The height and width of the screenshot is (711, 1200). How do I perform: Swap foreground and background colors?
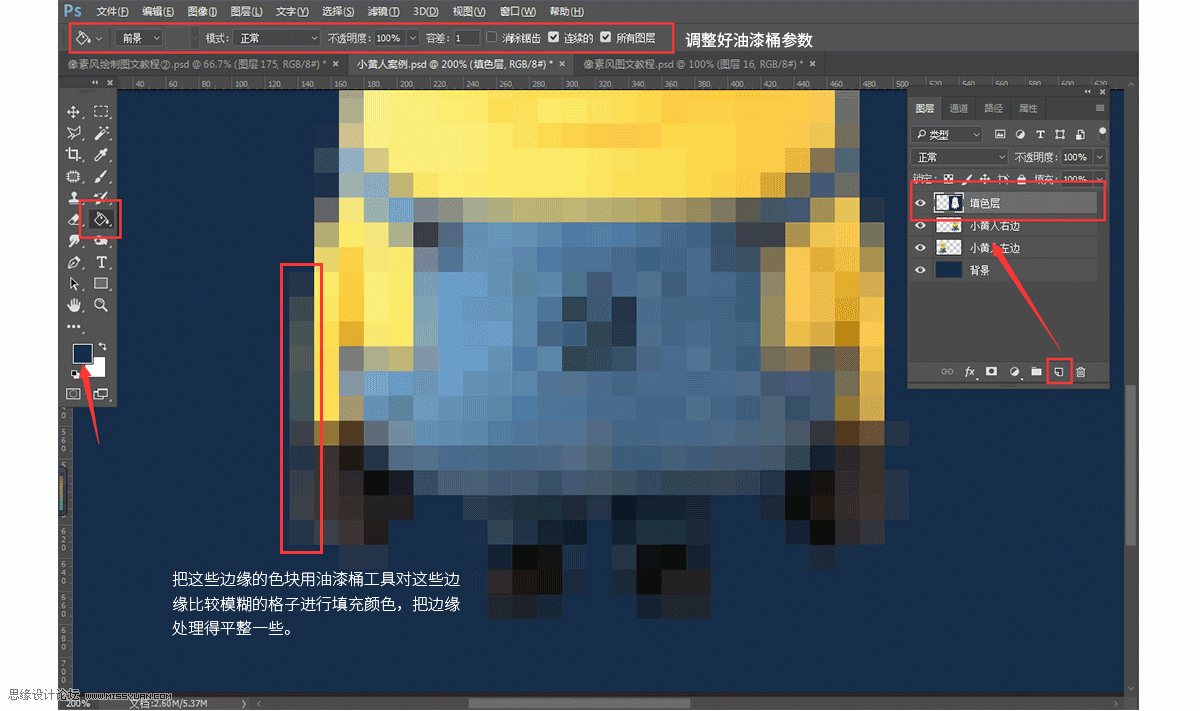click(x=101, y=346)
